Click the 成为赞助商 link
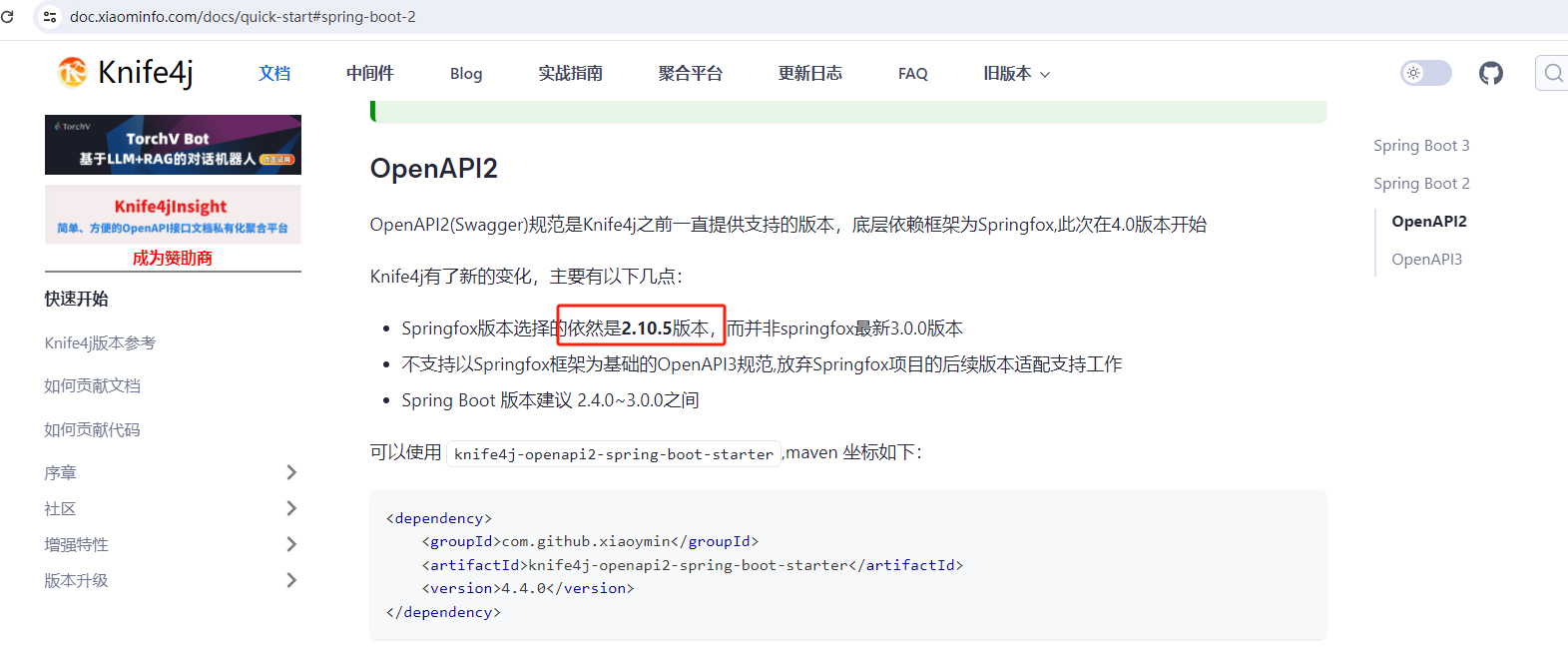 pos(173,258)
